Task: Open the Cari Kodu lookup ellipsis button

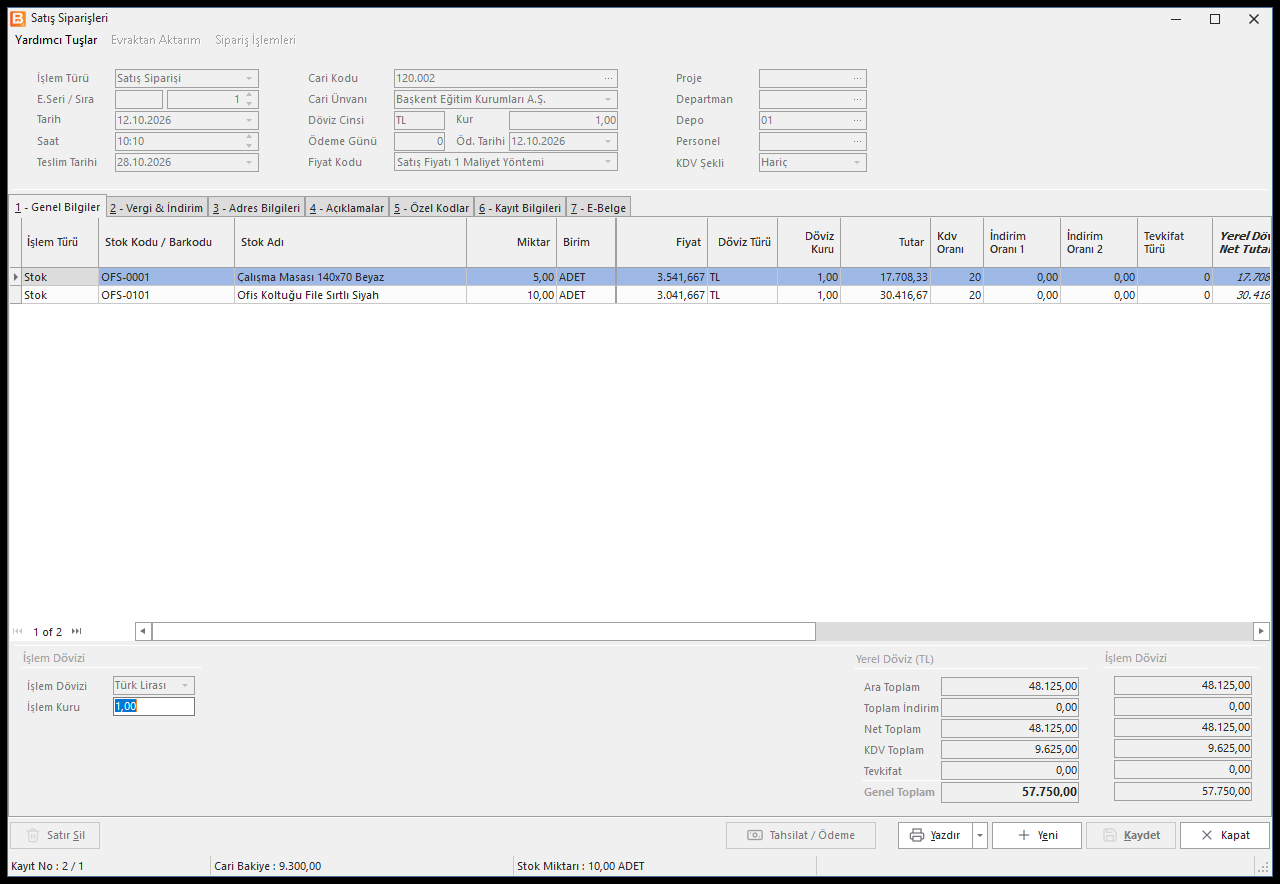Action: pos(608,78)
